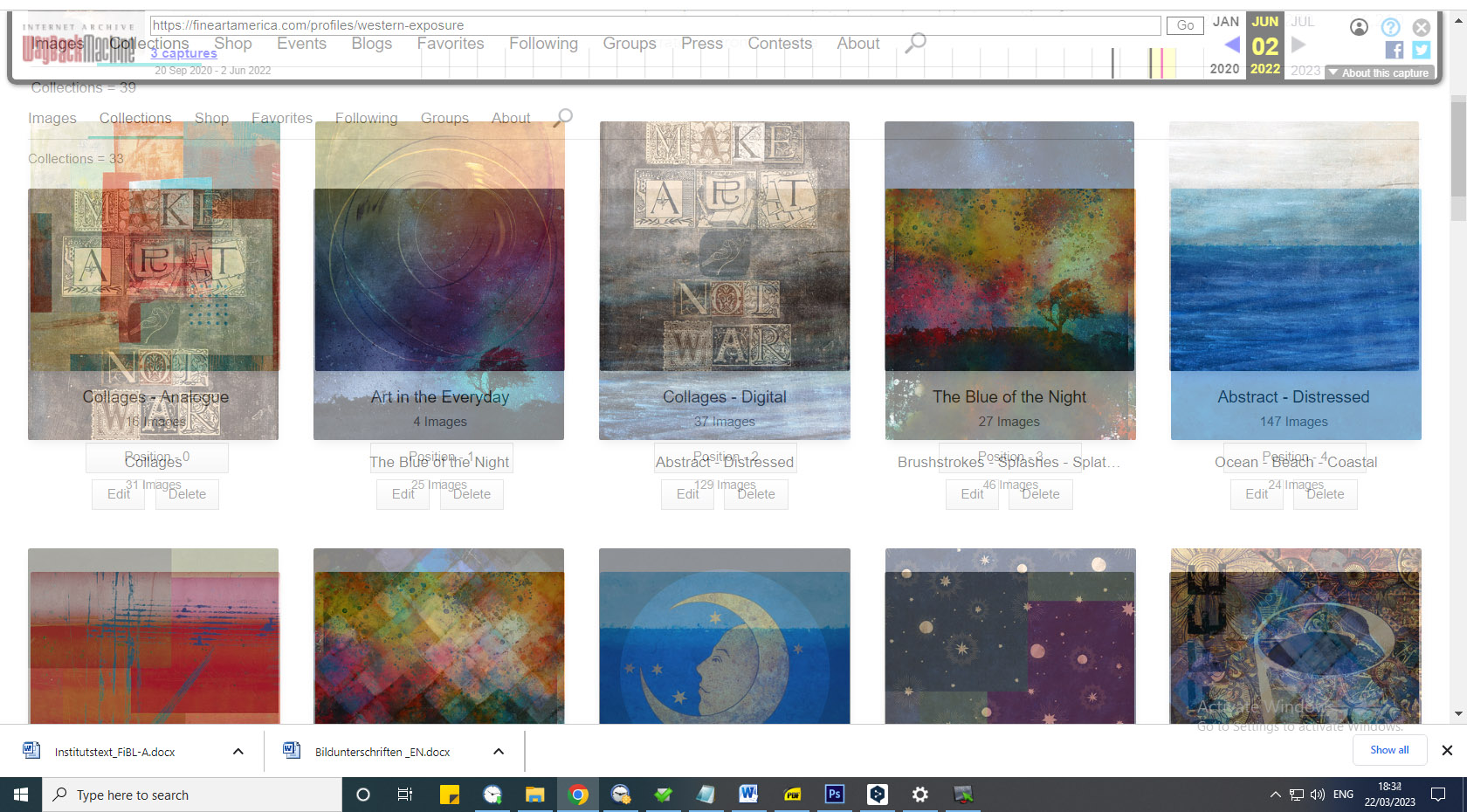Close the Wayback toolbar with the X icon
Screen dimensions: 1467x812
pyautogui.click(x=1422, y=27)
